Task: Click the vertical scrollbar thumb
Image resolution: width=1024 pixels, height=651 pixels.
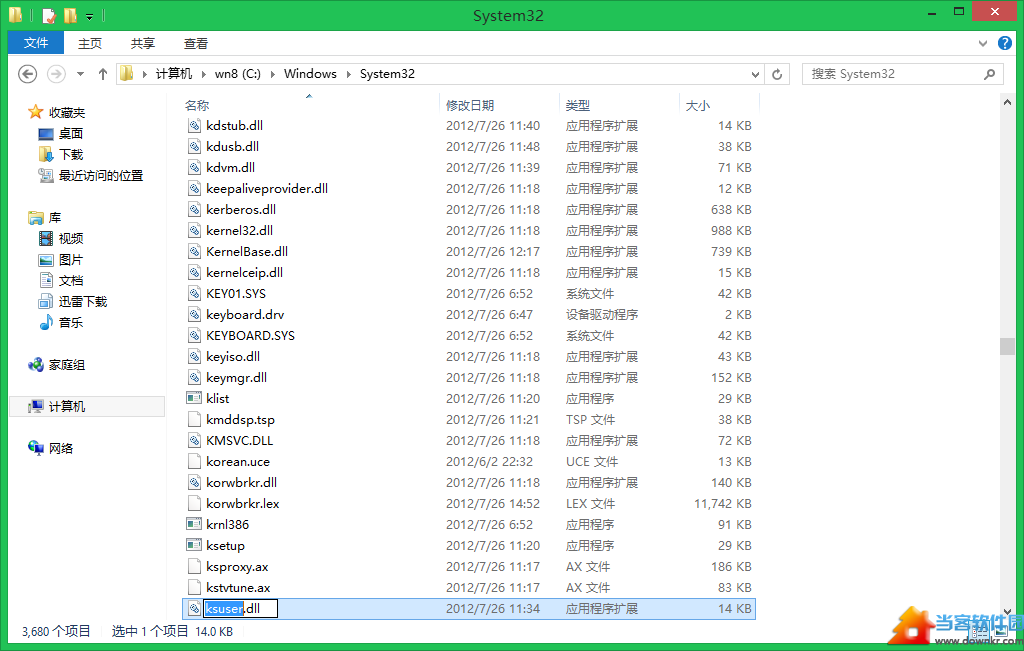Action: [x=1007, y=346]
